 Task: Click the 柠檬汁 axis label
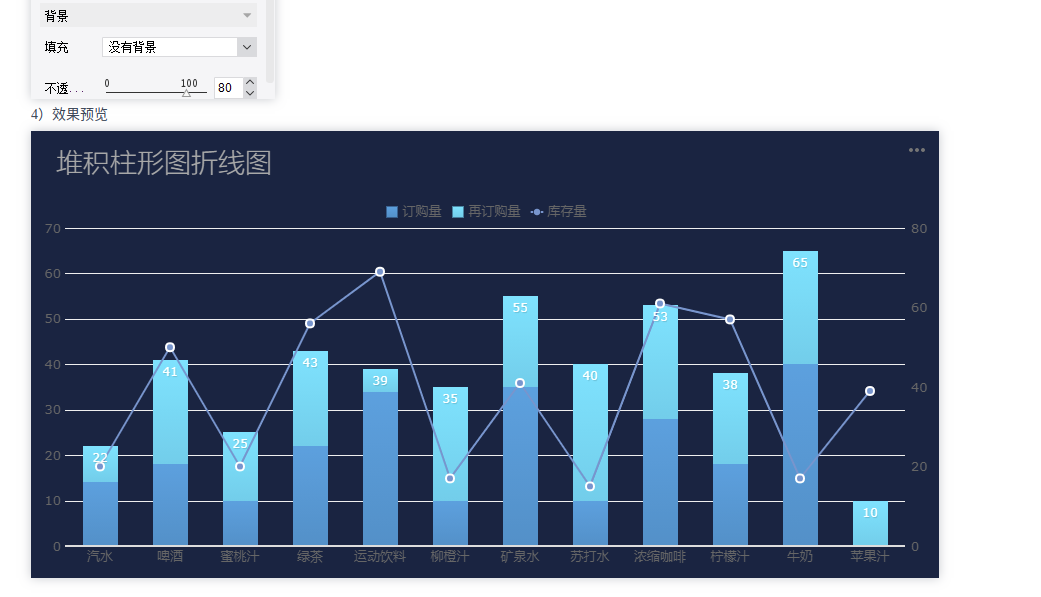tap(730, 556)
